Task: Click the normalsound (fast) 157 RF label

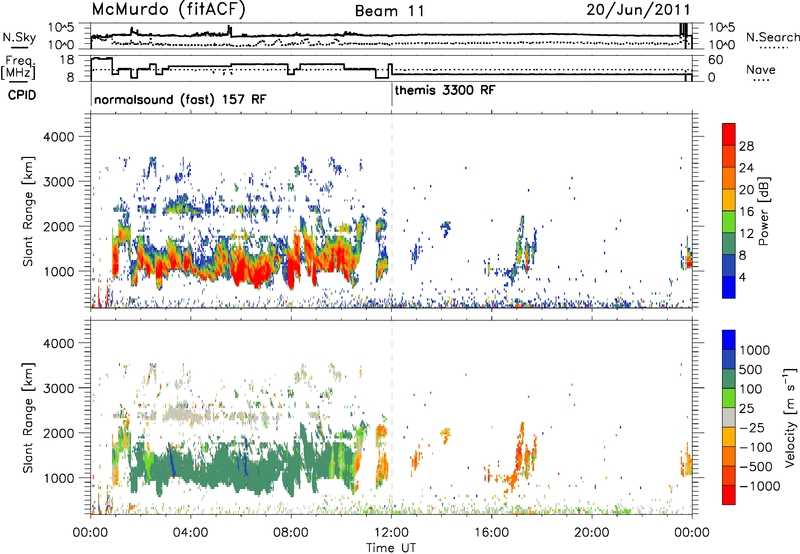Action: [x=180, y=99]
